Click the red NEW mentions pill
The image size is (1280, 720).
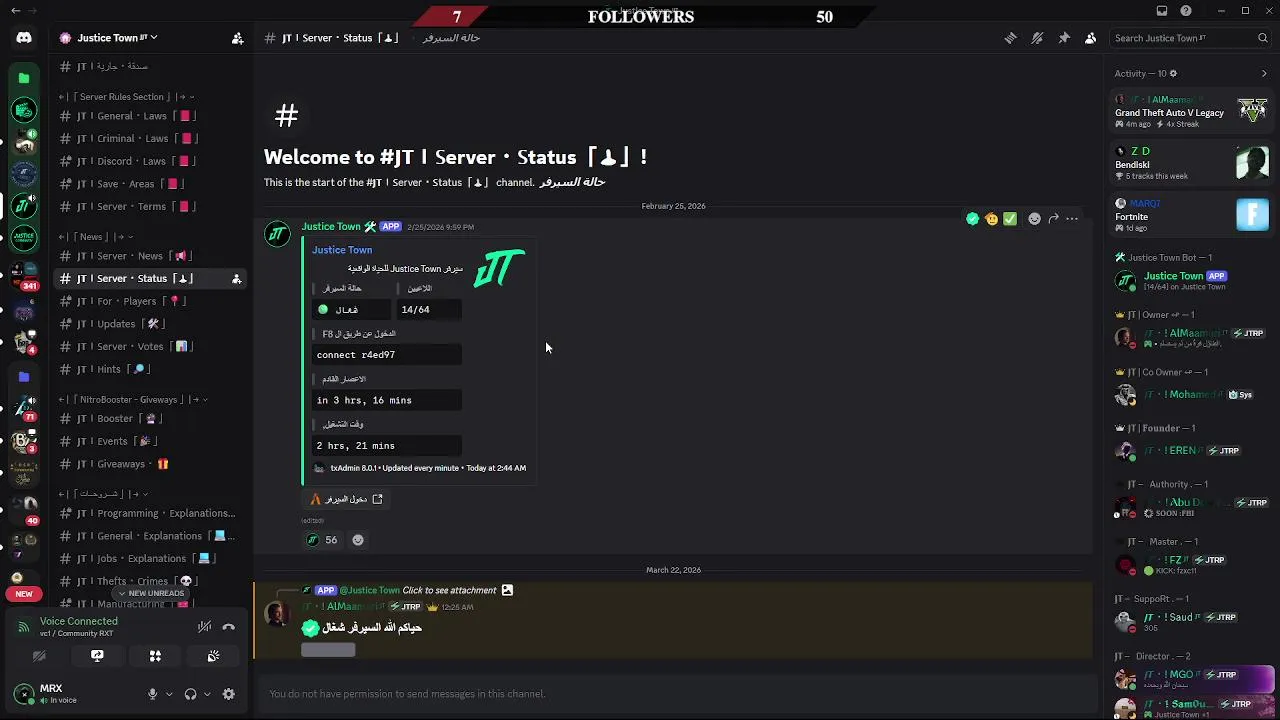pos(24,594)
